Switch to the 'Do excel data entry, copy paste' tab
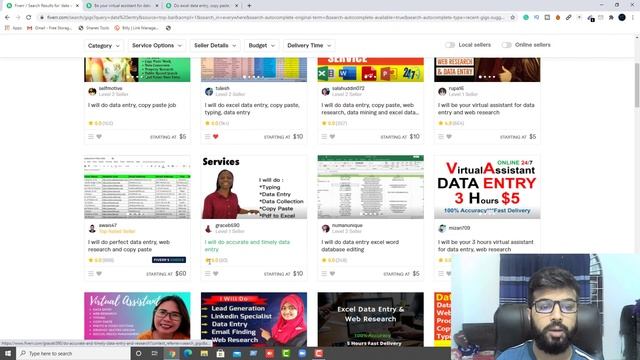 click(202, 6)
